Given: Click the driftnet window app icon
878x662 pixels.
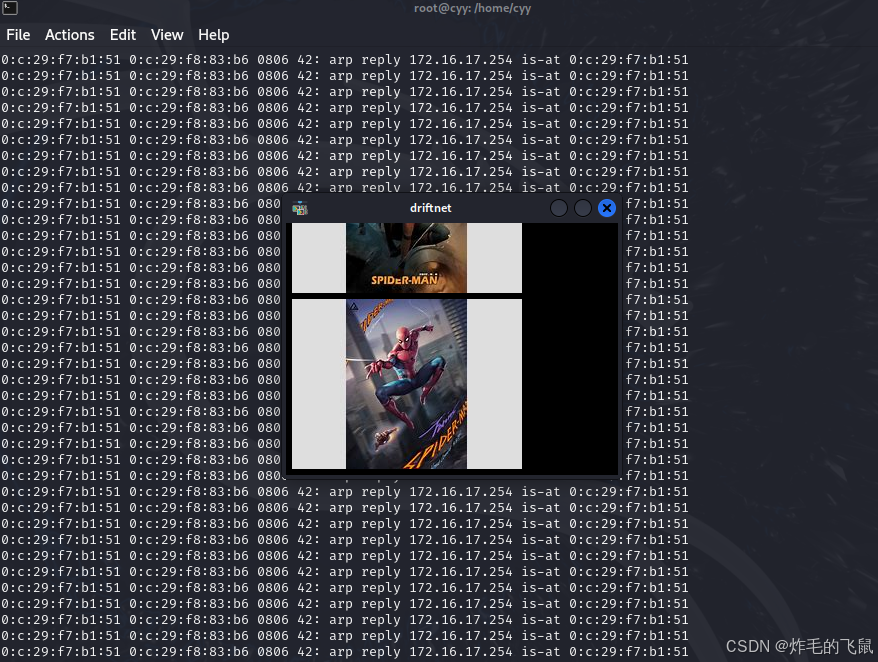Looking at the screenshot, I should [300, 208].
